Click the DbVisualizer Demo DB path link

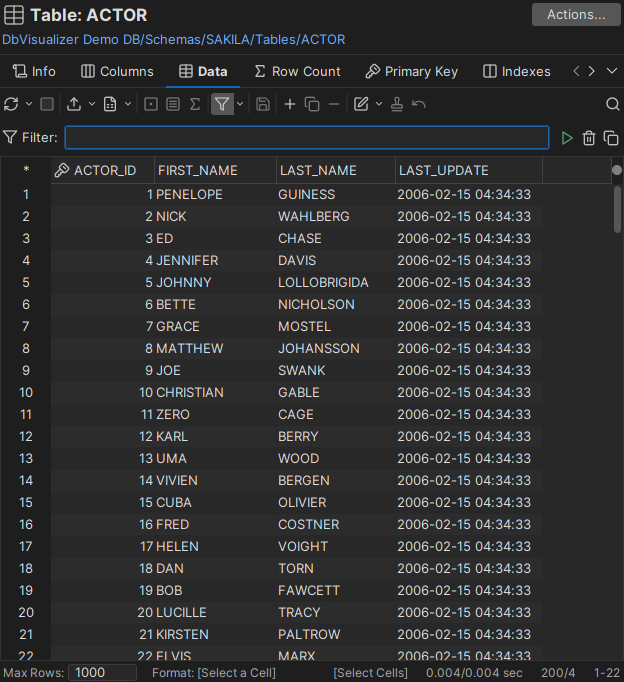[x=174, y=40]
